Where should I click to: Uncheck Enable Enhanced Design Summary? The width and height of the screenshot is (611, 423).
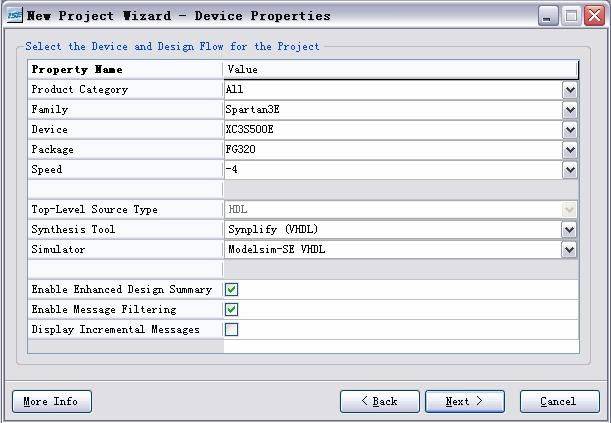(231, 289)
